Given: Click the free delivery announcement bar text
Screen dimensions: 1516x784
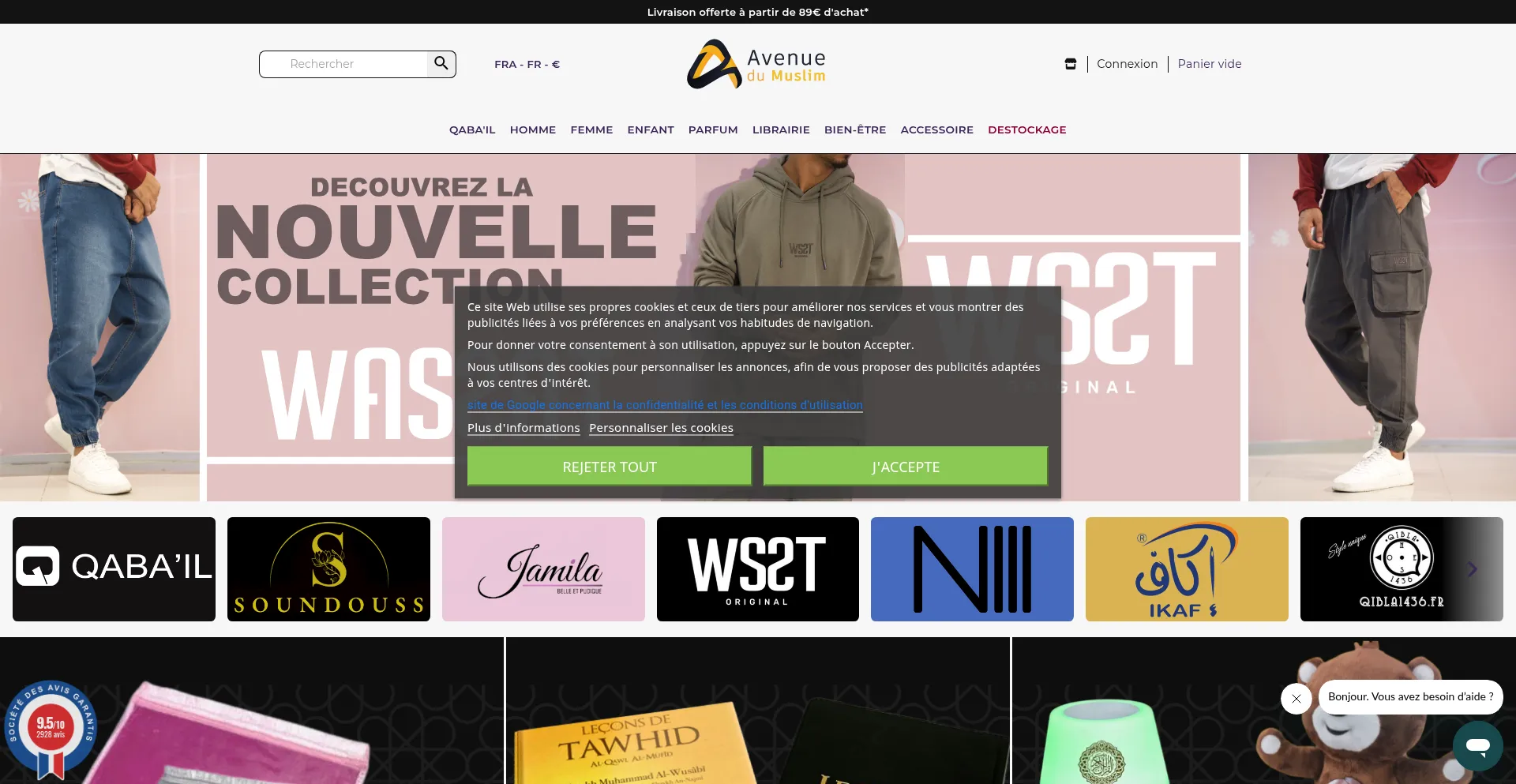Looking at the screenshot, I should [x=758, y=12].
